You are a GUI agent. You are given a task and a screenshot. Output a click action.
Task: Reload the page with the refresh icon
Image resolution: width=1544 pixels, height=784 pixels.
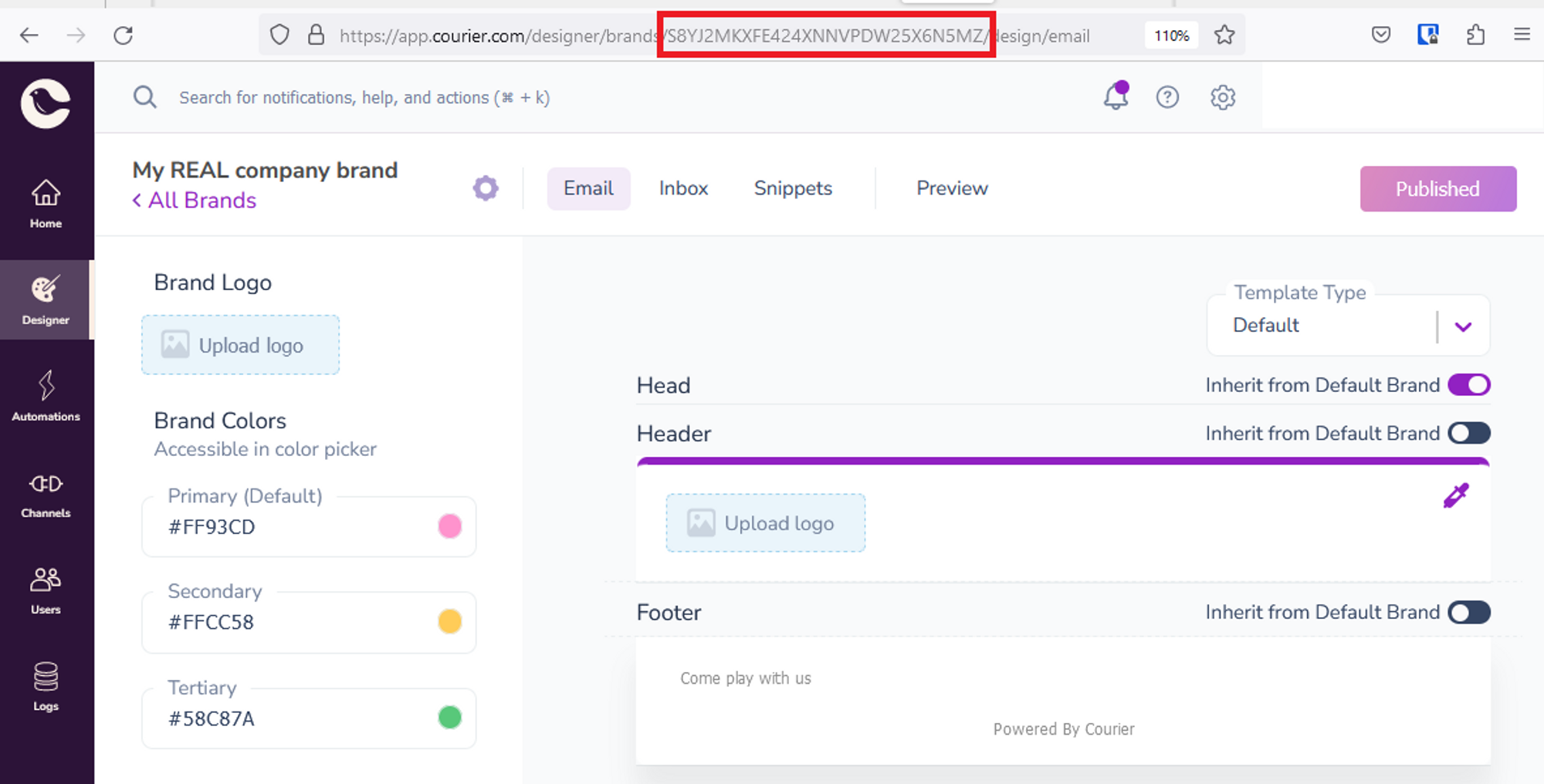pyautogui.click(x=124, y=35)
